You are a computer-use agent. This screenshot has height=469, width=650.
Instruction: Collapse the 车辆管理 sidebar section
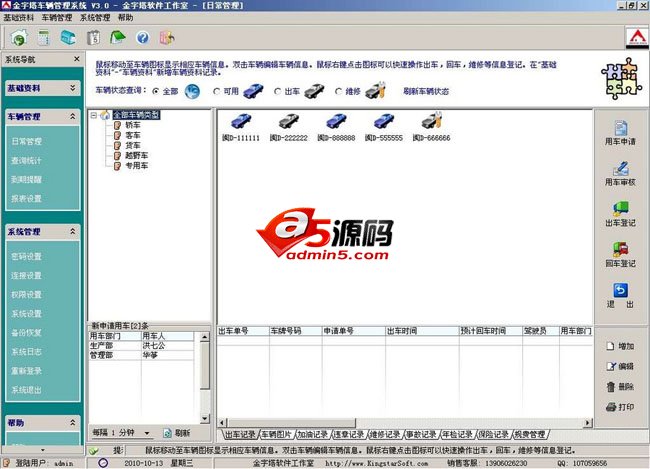(73, 117)
